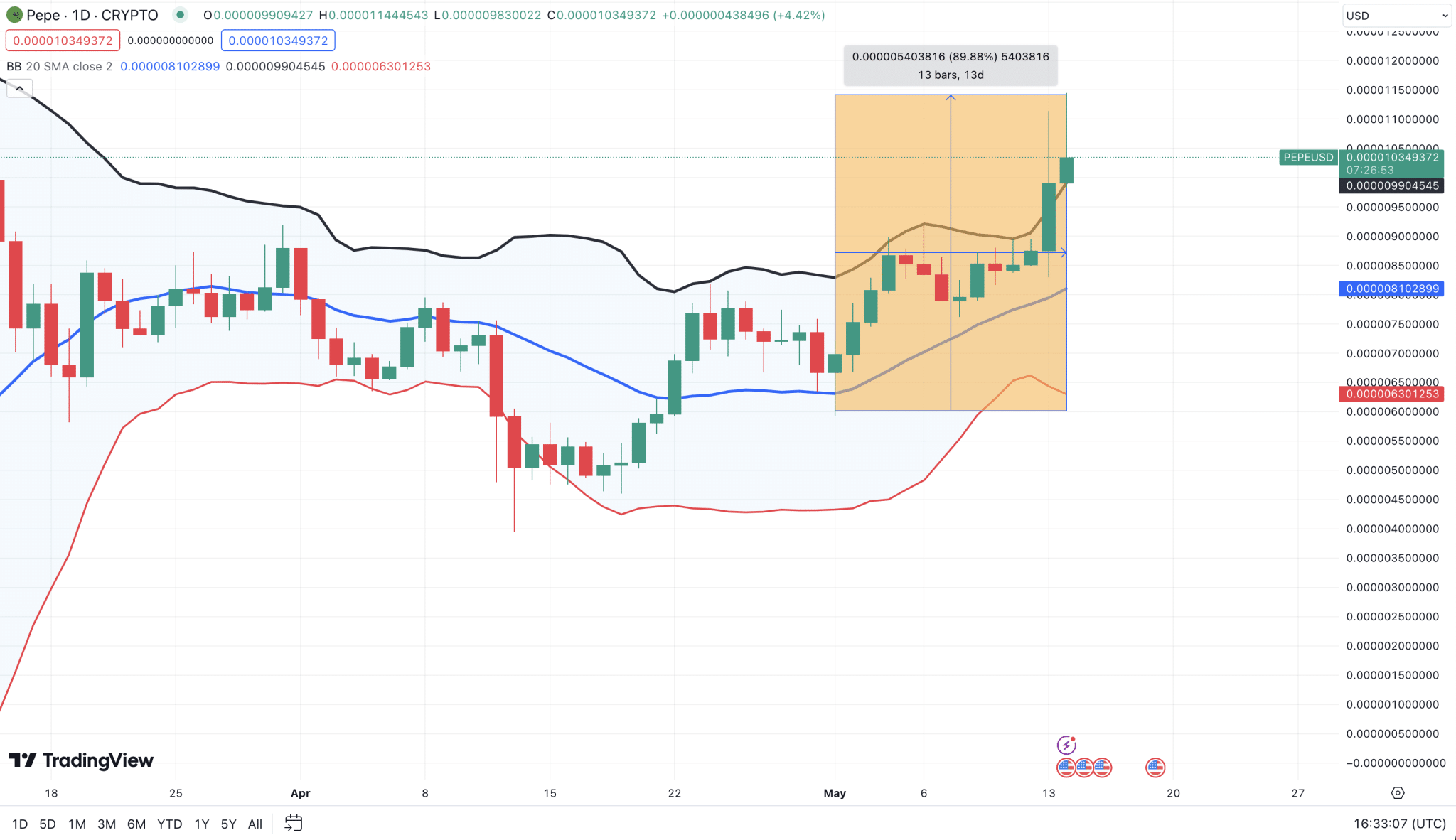Click the 07:26:53 bar countdown label
The image size is (1456, 840).
coord(1370,171)
